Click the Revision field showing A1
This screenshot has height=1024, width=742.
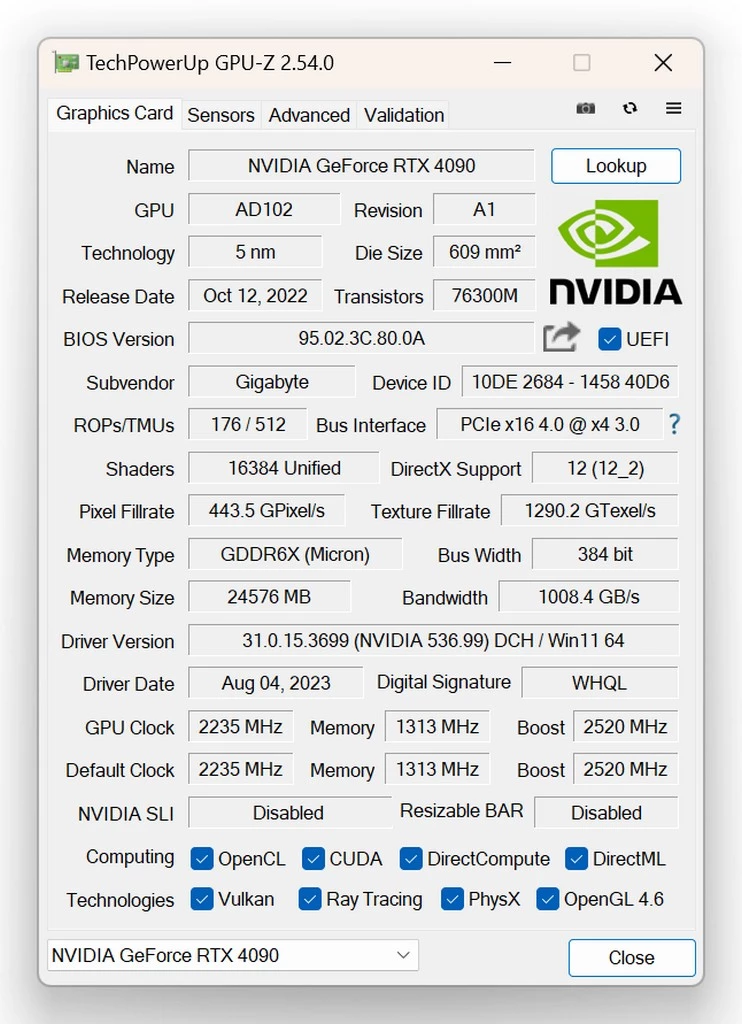(484, 210)
